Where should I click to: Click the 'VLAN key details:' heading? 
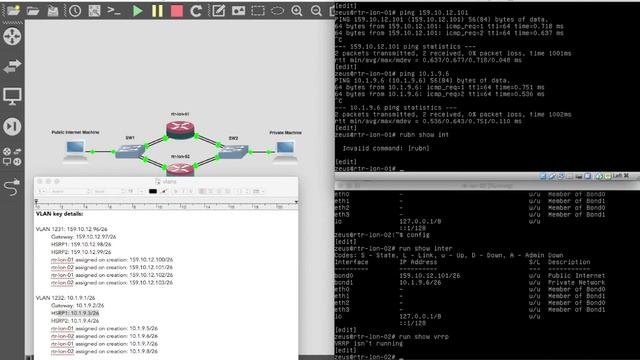(60, 214)
